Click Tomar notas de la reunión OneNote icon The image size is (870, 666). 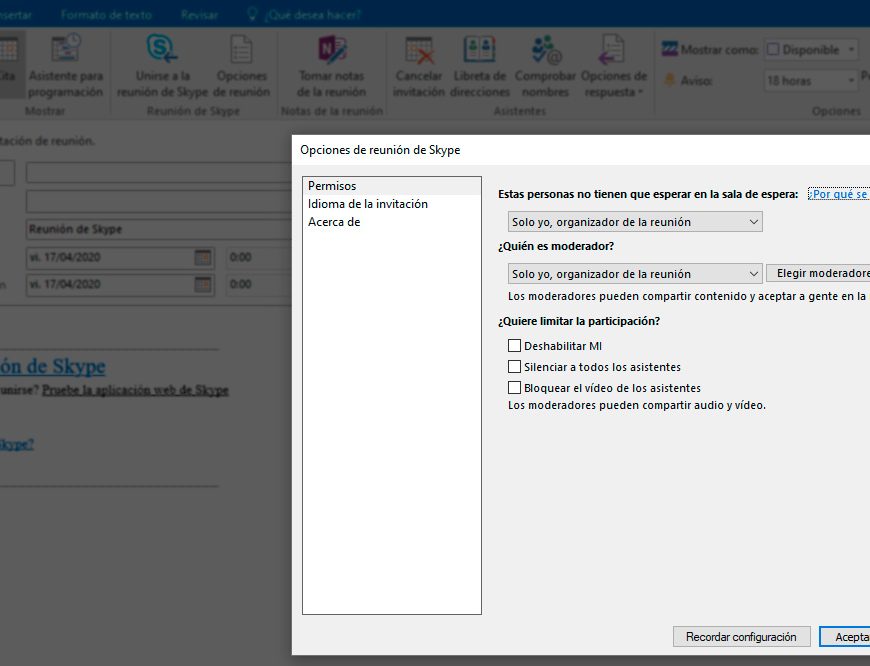pyautogui.click(x=332, y=49)
